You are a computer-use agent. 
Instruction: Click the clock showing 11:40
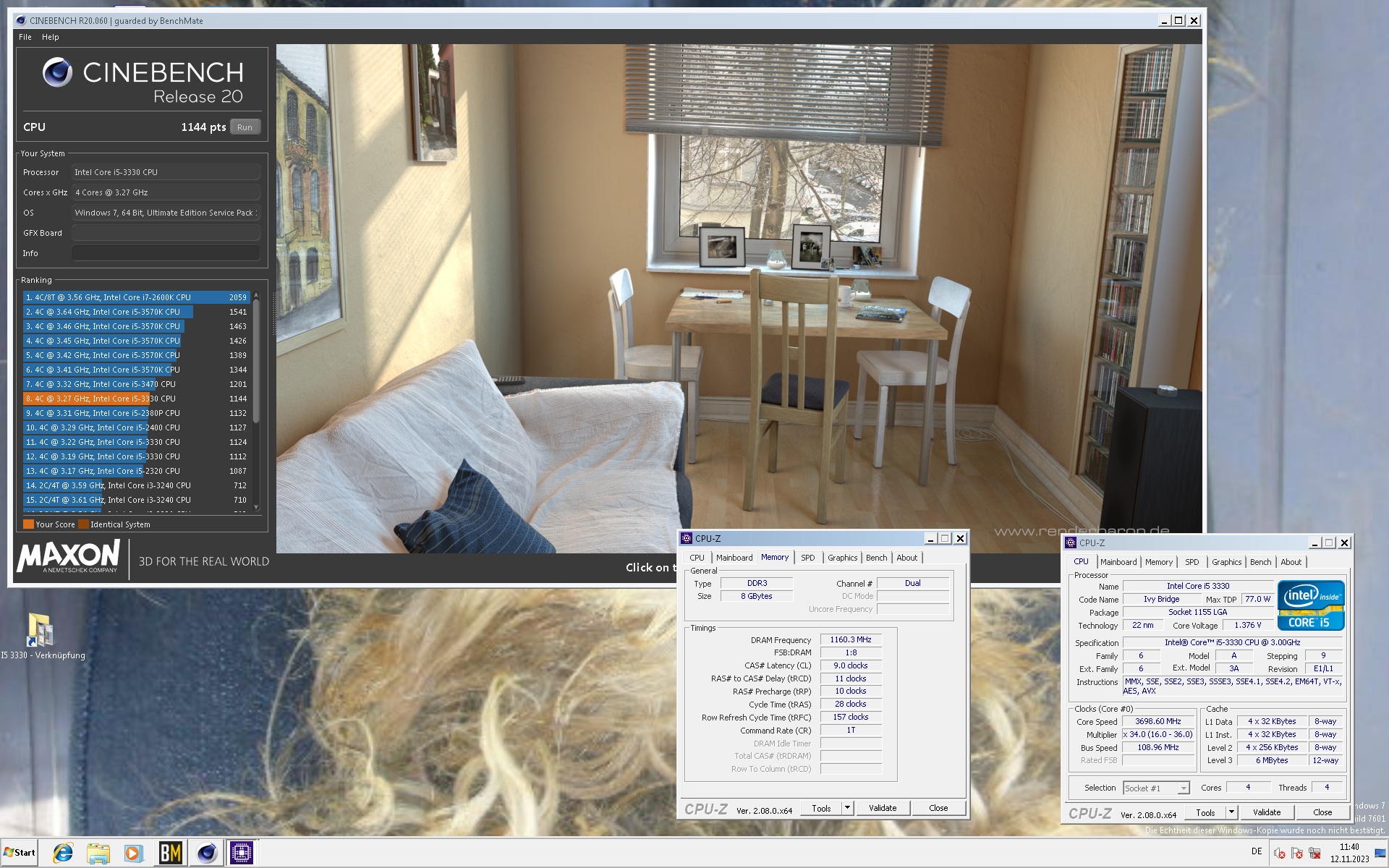pos(1349,846)
